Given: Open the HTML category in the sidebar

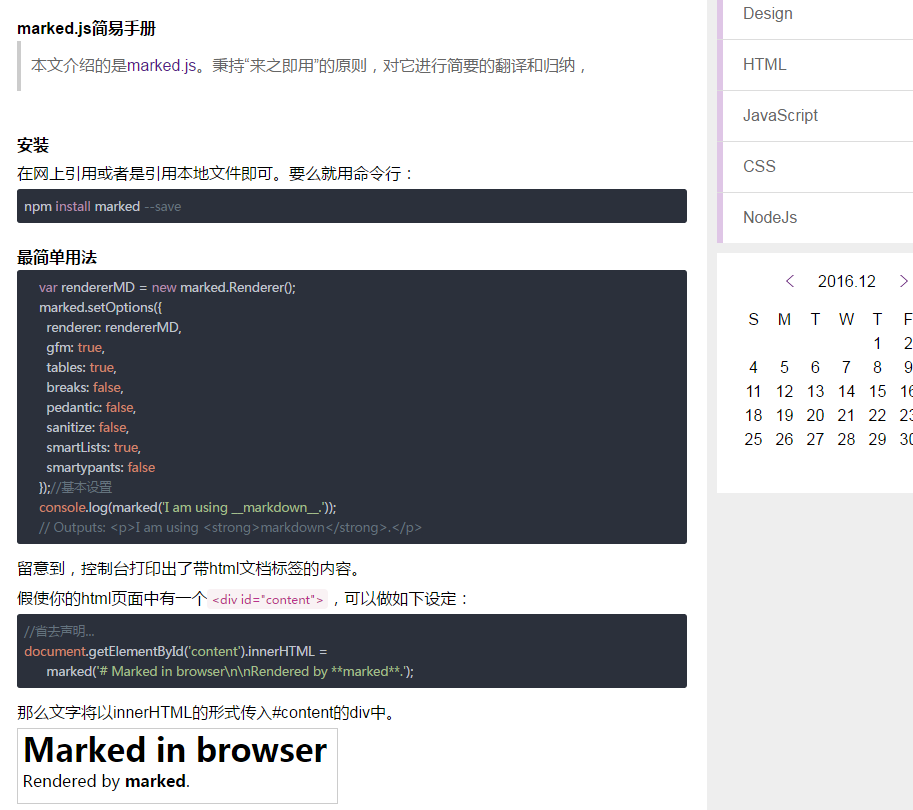Looking at the screenshot, I should [765, 64].
